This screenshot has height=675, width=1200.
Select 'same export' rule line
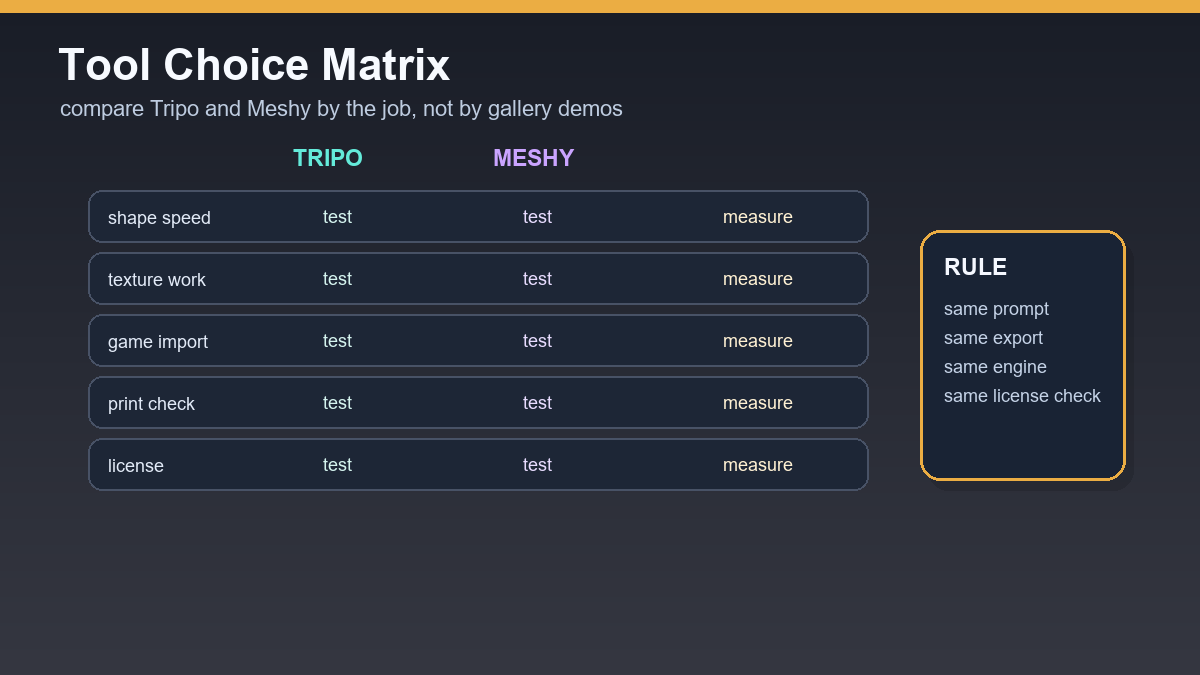(x=993, y=338)
